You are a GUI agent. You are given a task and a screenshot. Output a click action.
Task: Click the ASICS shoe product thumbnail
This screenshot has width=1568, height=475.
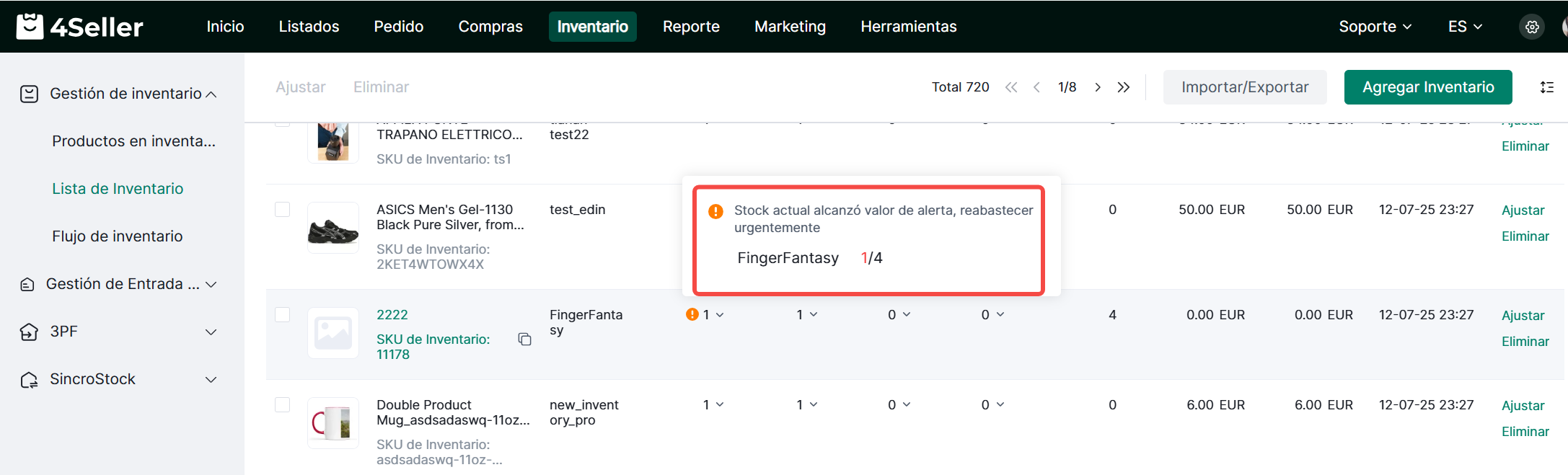333,228
